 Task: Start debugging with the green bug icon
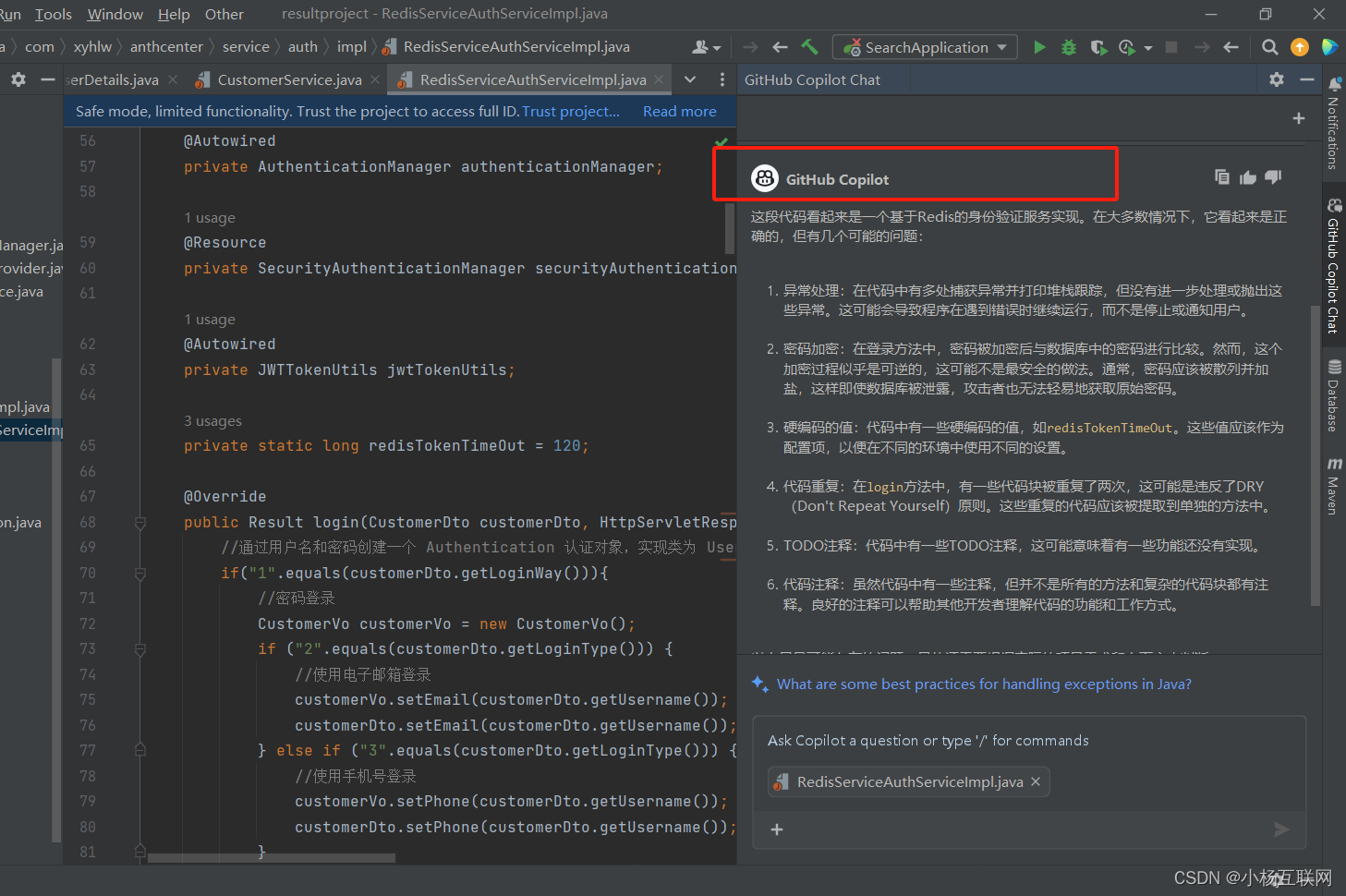[x=1069, y=47]
